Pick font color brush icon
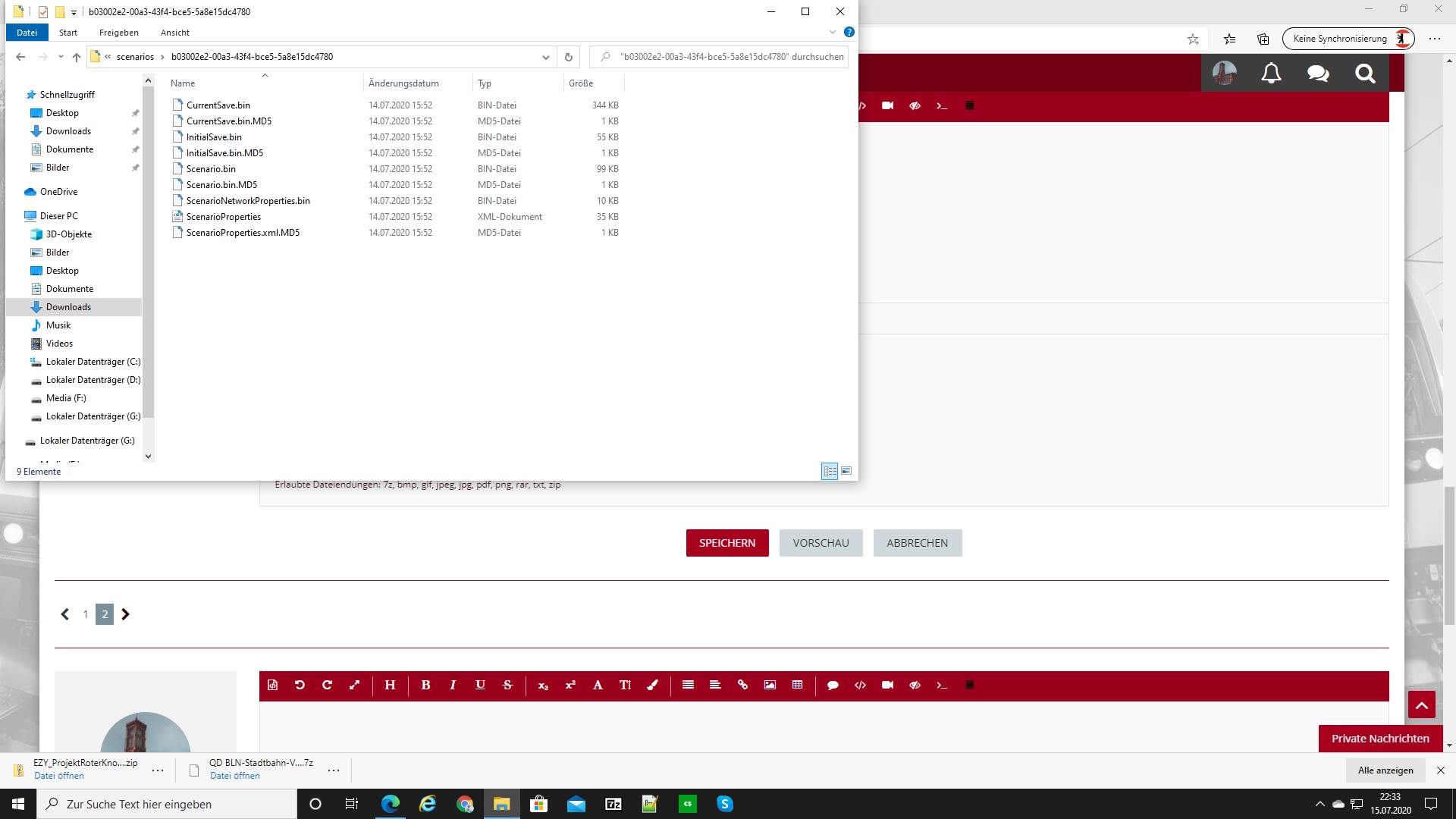 click(x=652, y=685)
